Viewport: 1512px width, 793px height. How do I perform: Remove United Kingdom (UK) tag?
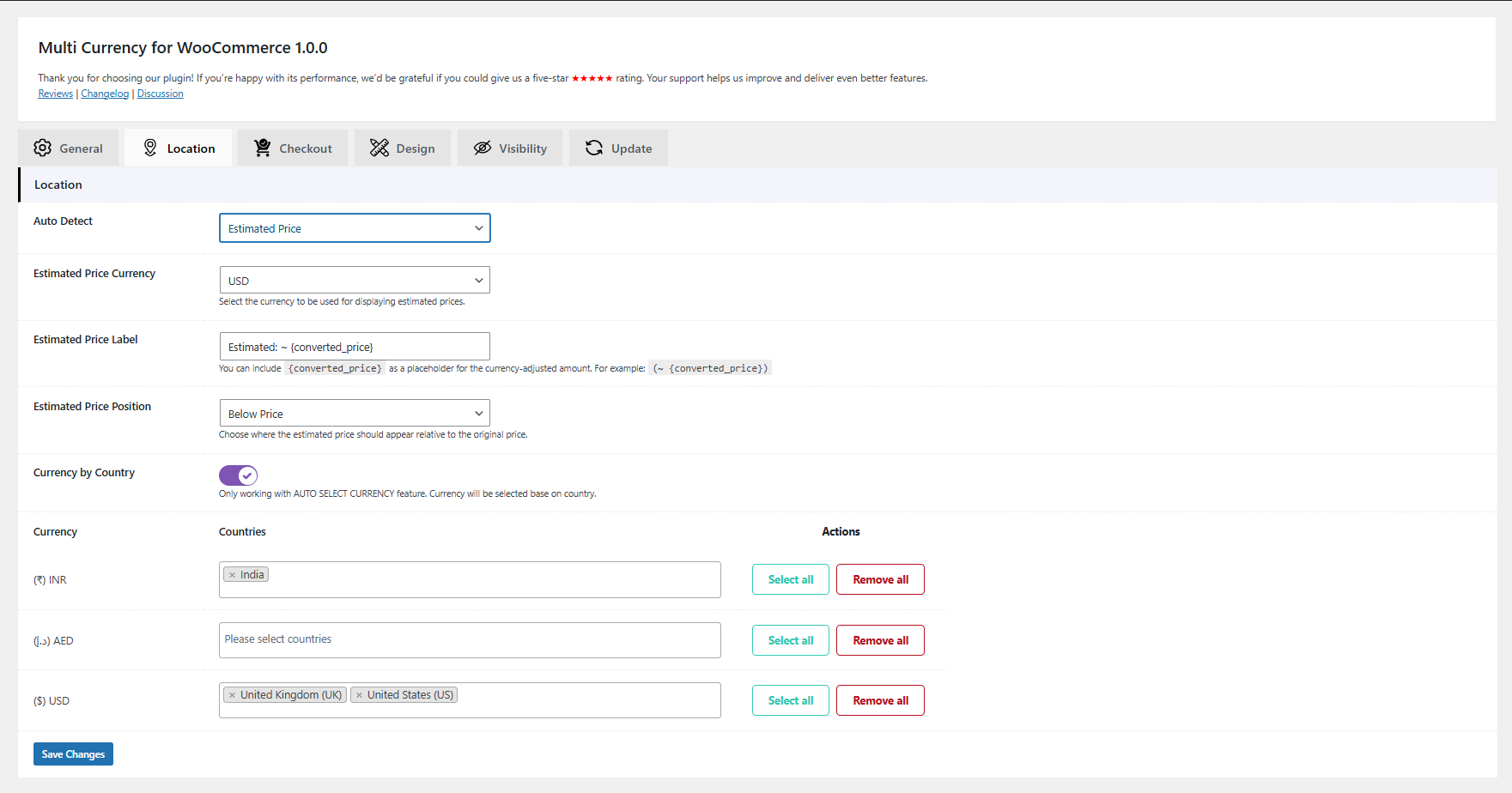pyautogui.click(x=232, y=695)
